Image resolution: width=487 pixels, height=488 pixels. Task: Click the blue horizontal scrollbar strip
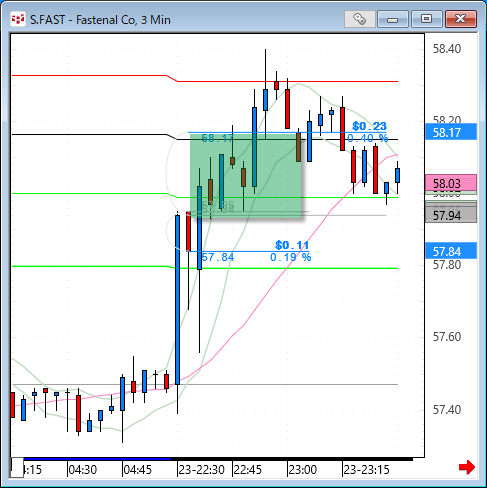(97, 459)
